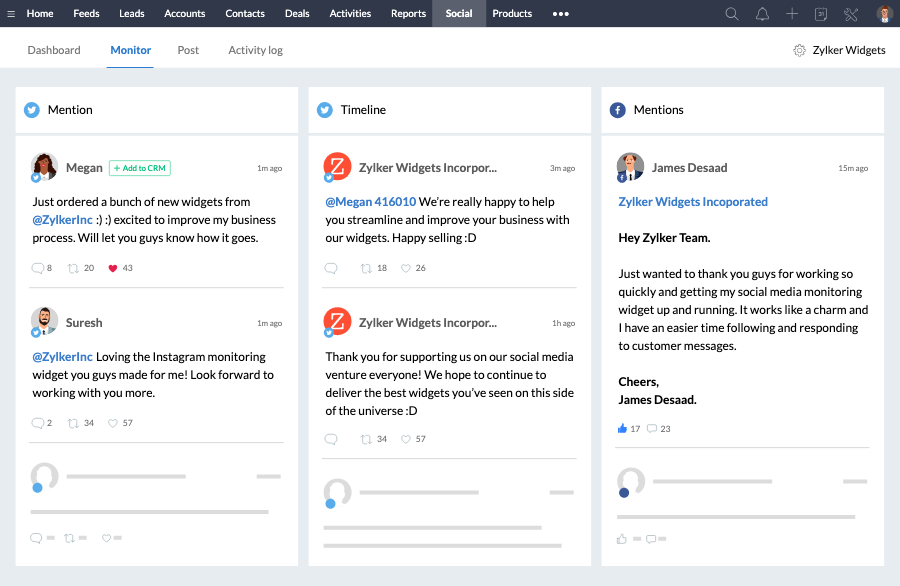This screenshot has width=900, height=586.
Task: Retweet Suresh's tweet
Action: (73, 423)
